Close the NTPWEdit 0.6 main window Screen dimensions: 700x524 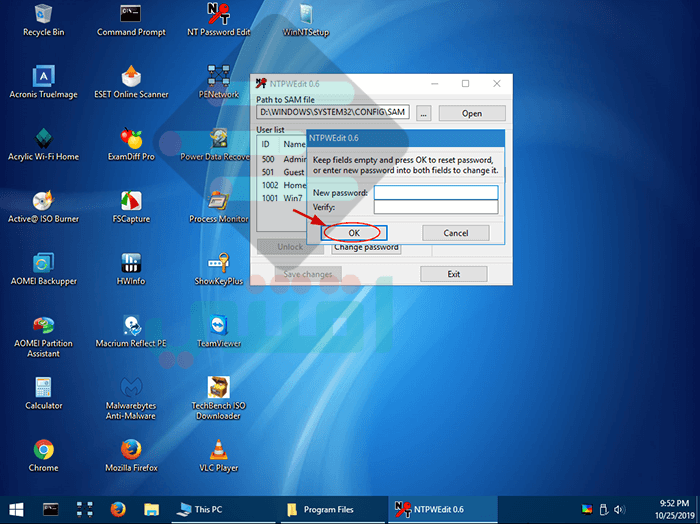click(x=496, y=83)
